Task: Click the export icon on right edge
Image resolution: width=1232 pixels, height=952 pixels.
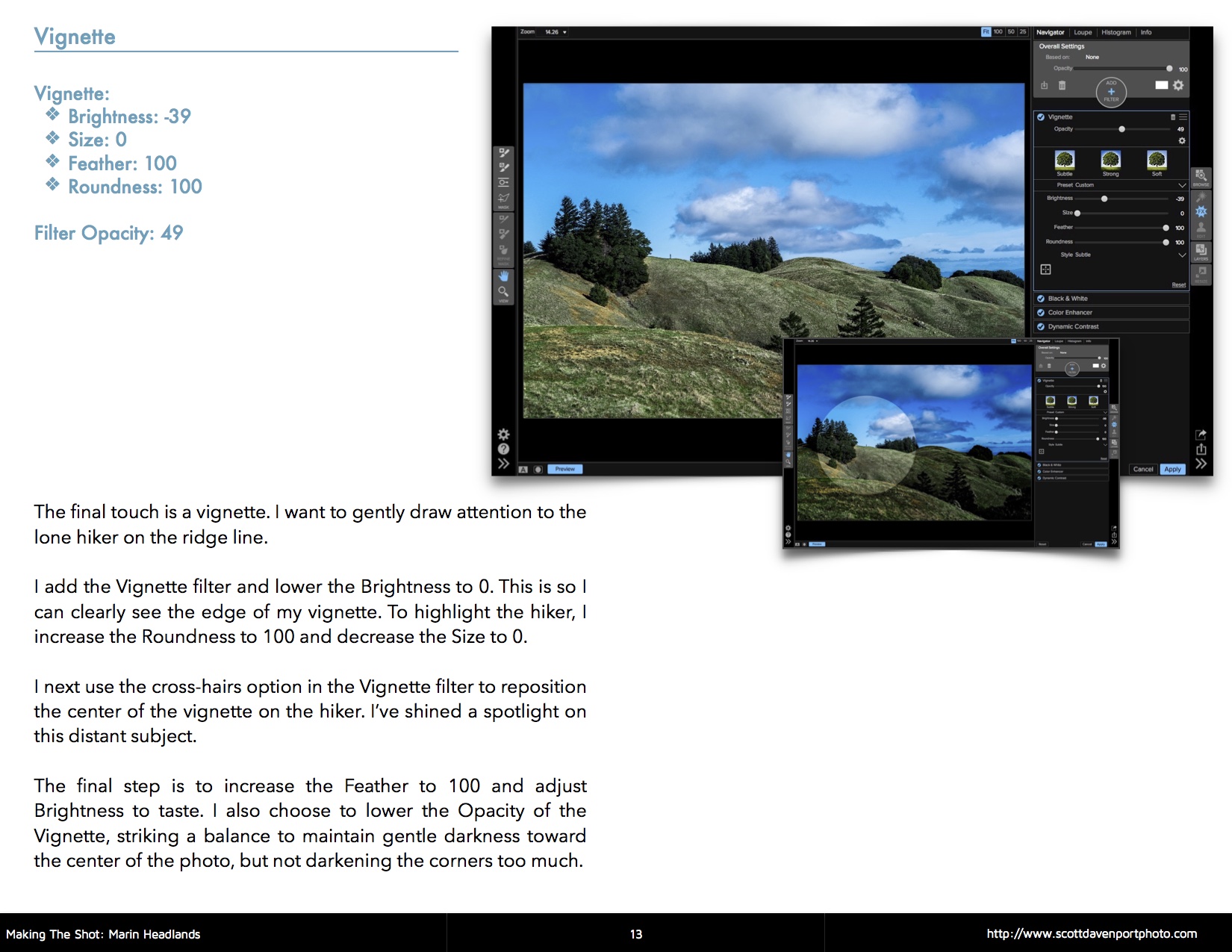Action: [1201, 449]
